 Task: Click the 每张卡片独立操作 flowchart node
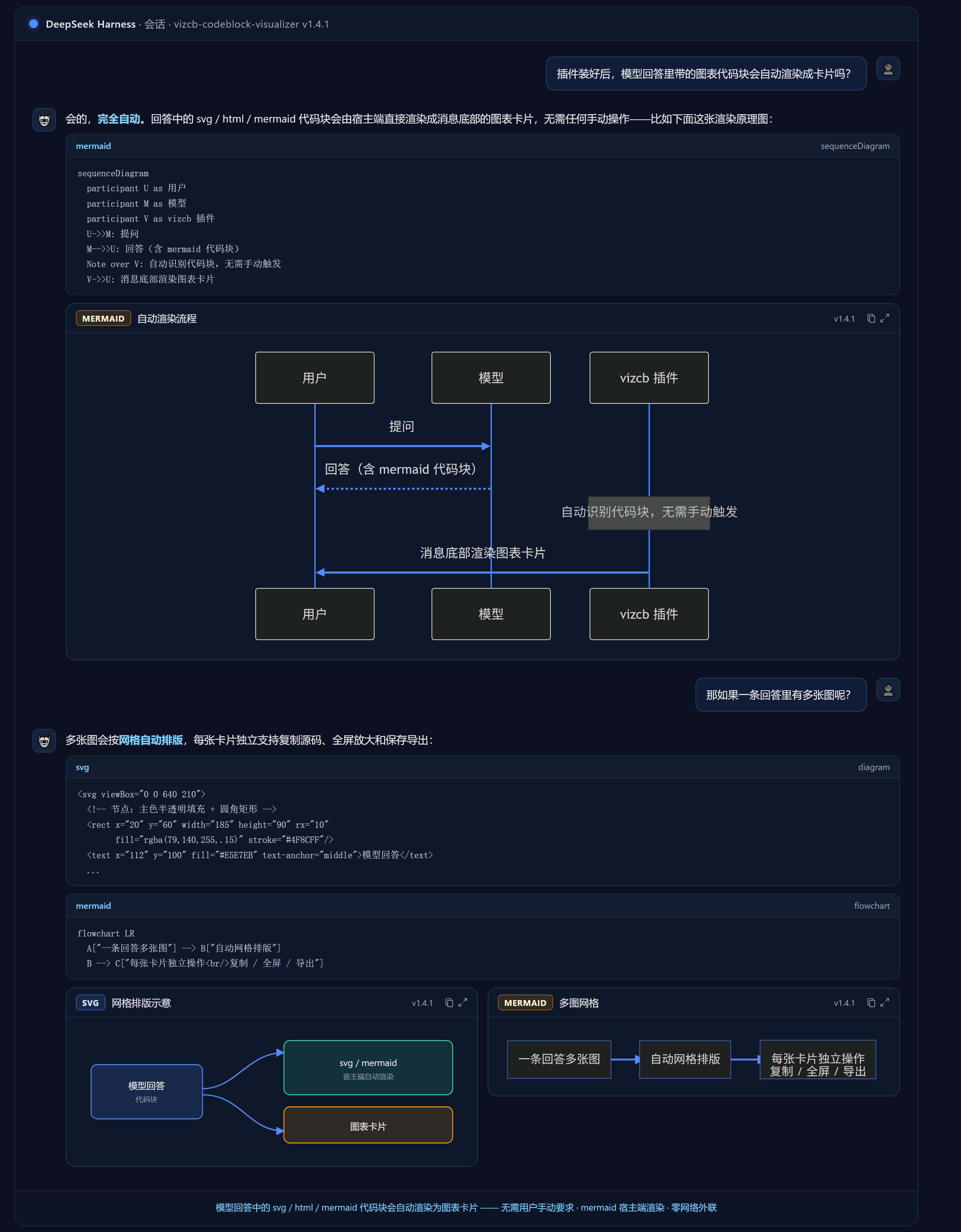(818, 1059)
